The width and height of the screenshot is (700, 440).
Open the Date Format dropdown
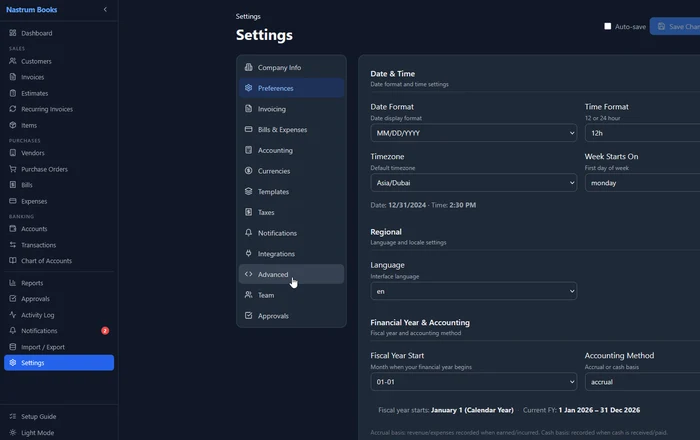point(473,133)
